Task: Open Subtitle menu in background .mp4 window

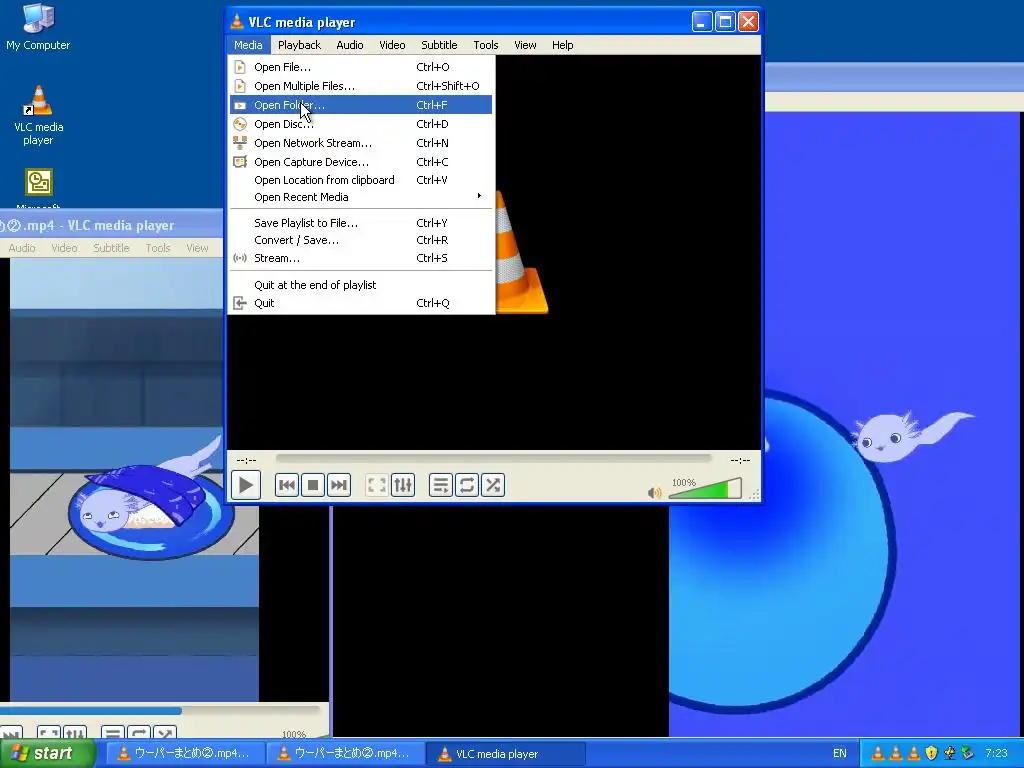Action: click(111, 248)
